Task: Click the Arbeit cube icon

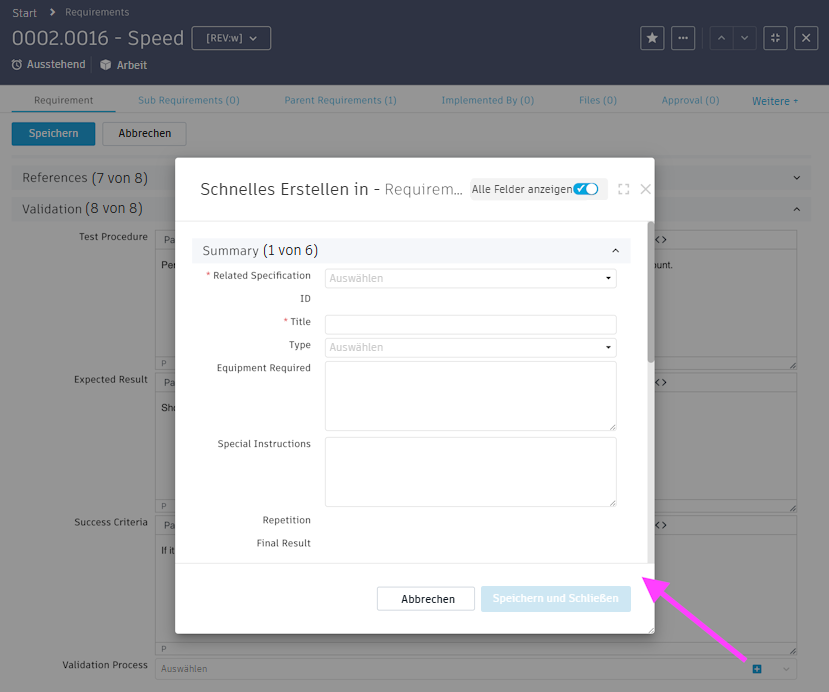Action: (106, 64)
